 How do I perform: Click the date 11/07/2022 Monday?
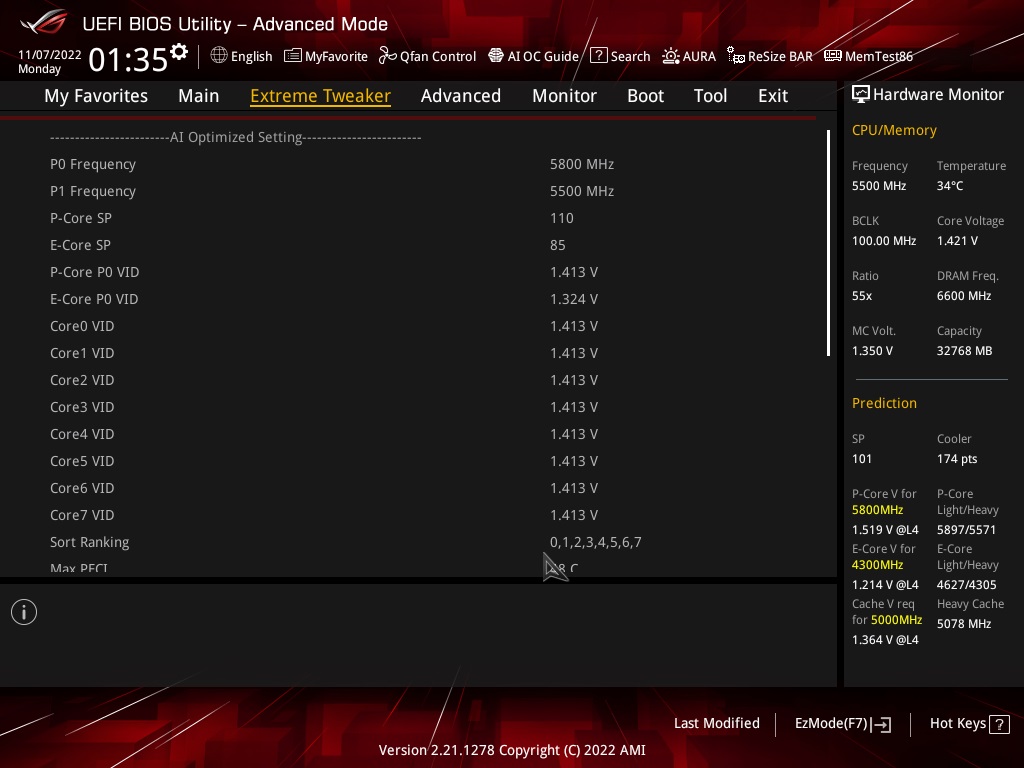click(49, 61)
